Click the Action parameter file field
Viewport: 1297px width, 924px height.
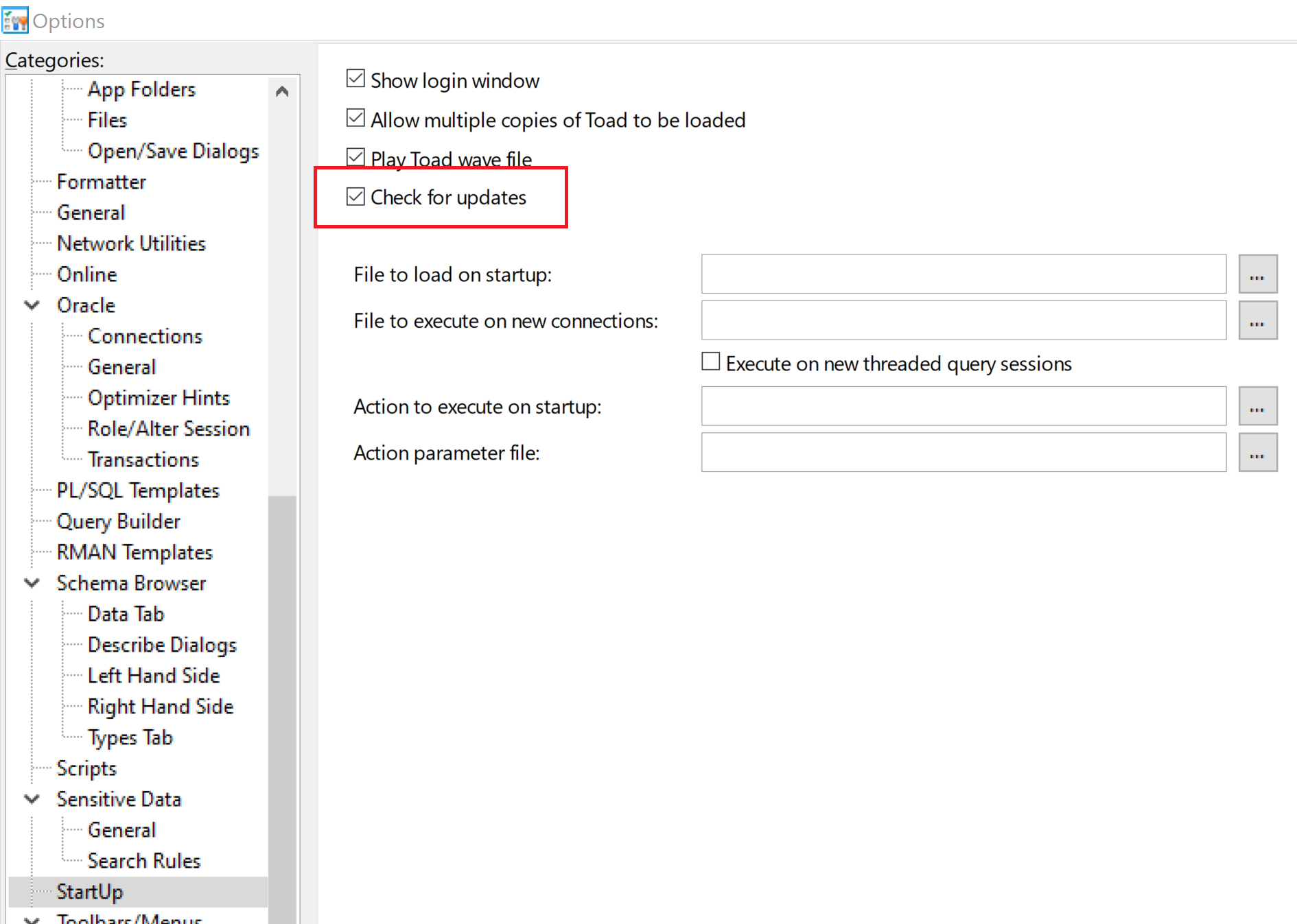(963, 452)
